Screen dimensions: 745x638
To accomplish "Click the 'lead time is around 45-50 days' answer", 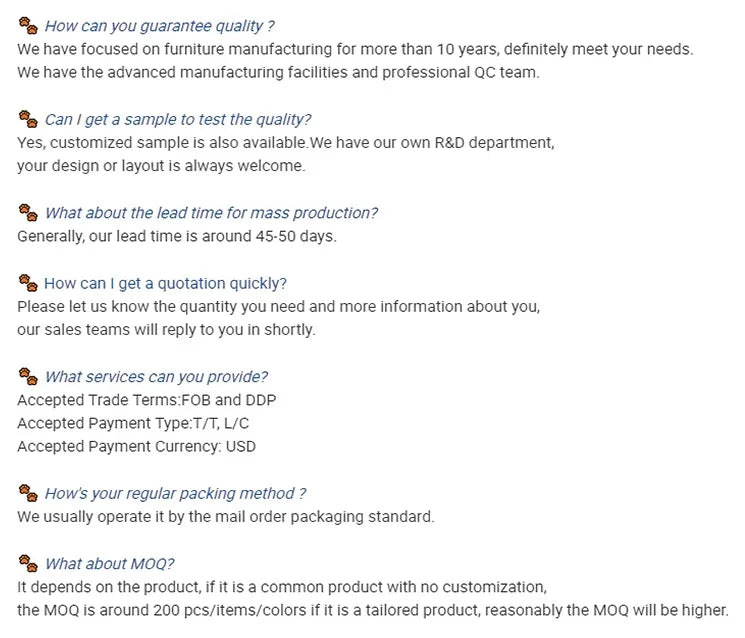I will point(177,236).
